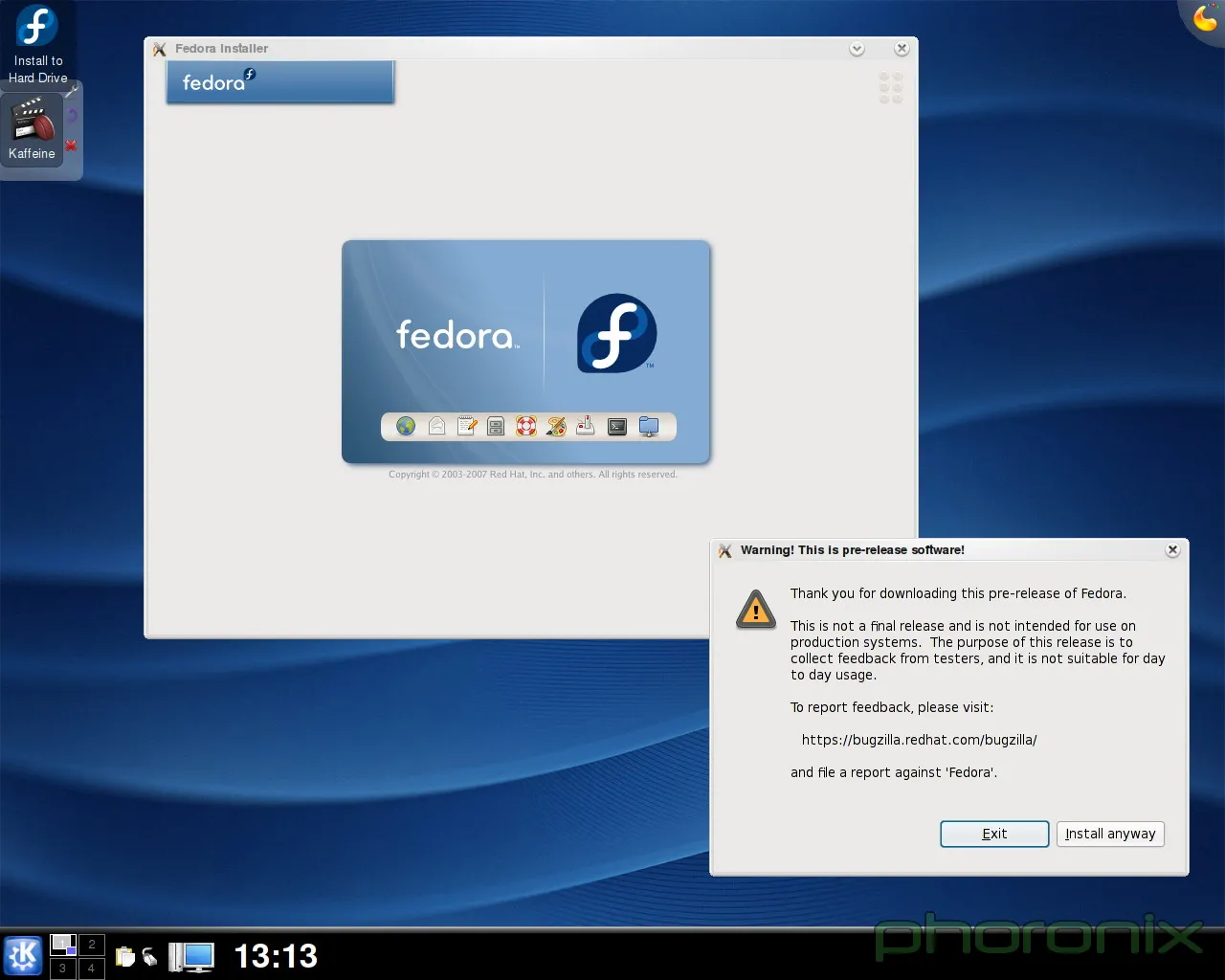Click the https://bugzilla.redhat.com/bugzilla/ text
The height and width of the screenshot is (980, 1225).
919,740
